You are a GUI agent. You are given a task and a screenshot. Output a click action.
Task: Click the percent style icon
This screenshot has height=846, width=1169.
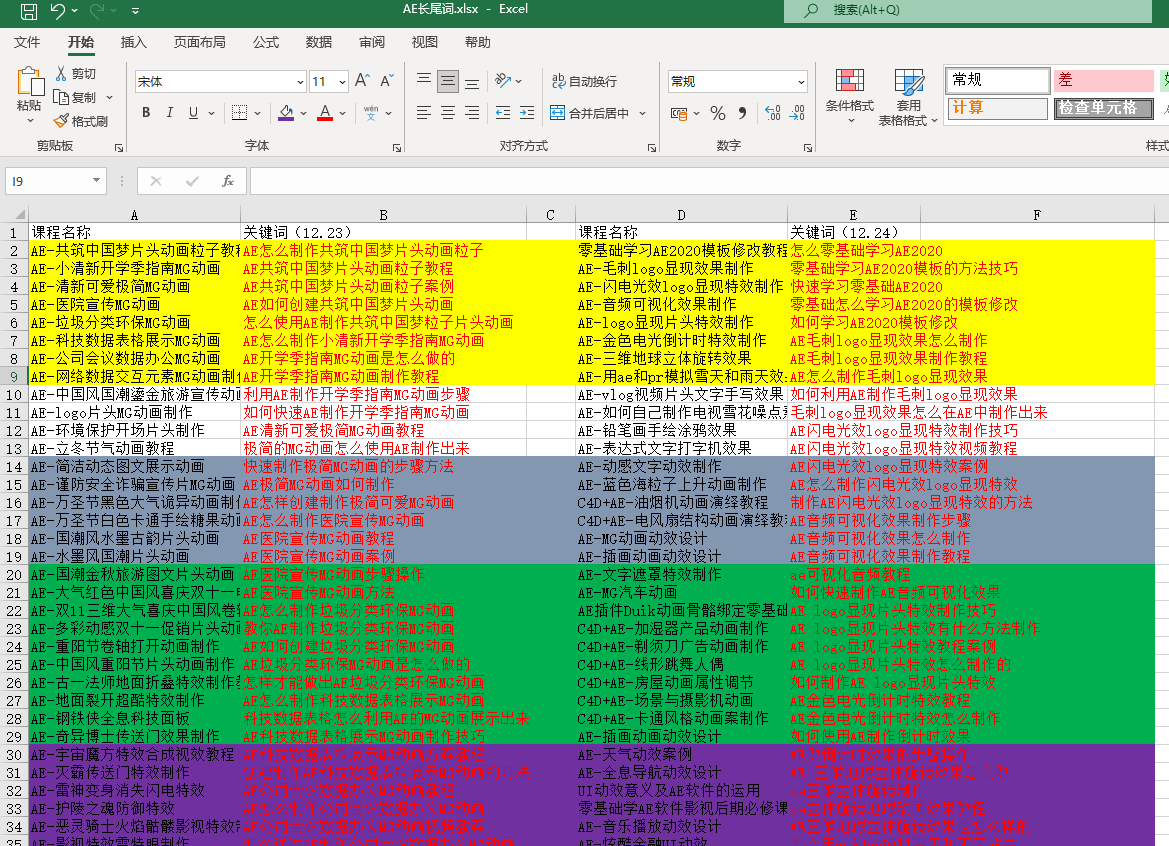[x=718, y=113]
